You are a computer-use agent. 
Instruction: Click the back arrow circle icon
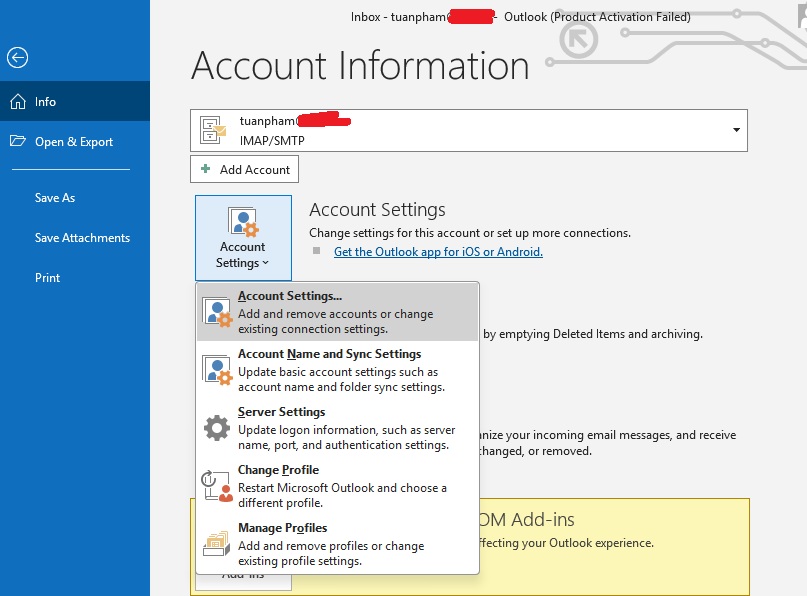17,58
